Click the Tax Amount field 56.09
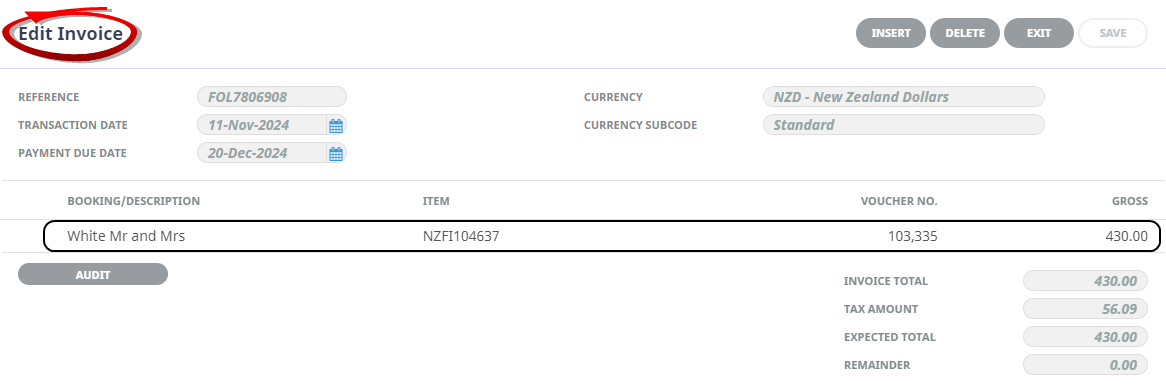Viewport: 1166px width, 390px height. click(1085, 309)
